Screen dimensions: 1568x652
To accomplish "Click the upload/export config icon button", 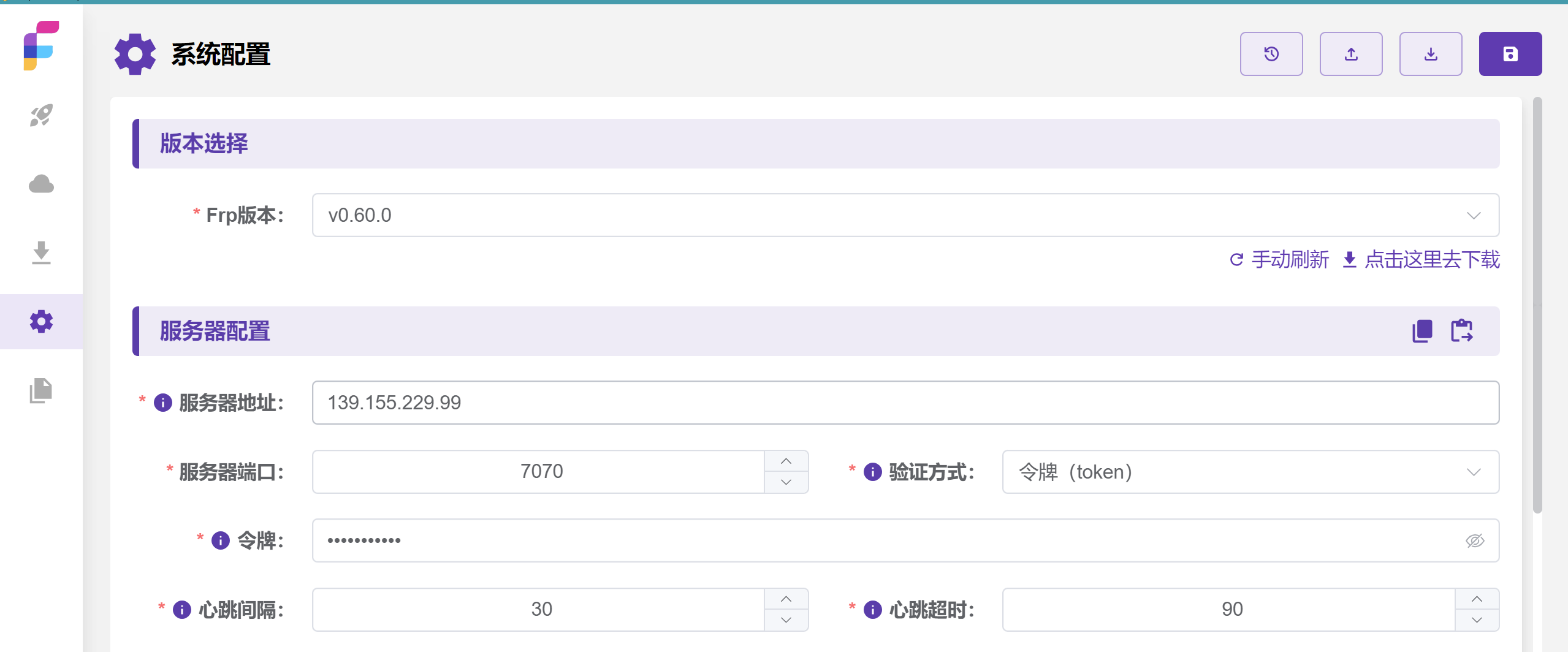I will (x=1350, y=54).
